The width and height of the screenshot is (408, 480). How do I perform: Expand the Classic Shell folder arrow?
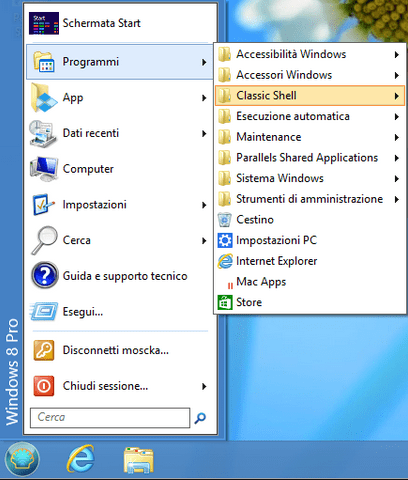pos(396,96)
